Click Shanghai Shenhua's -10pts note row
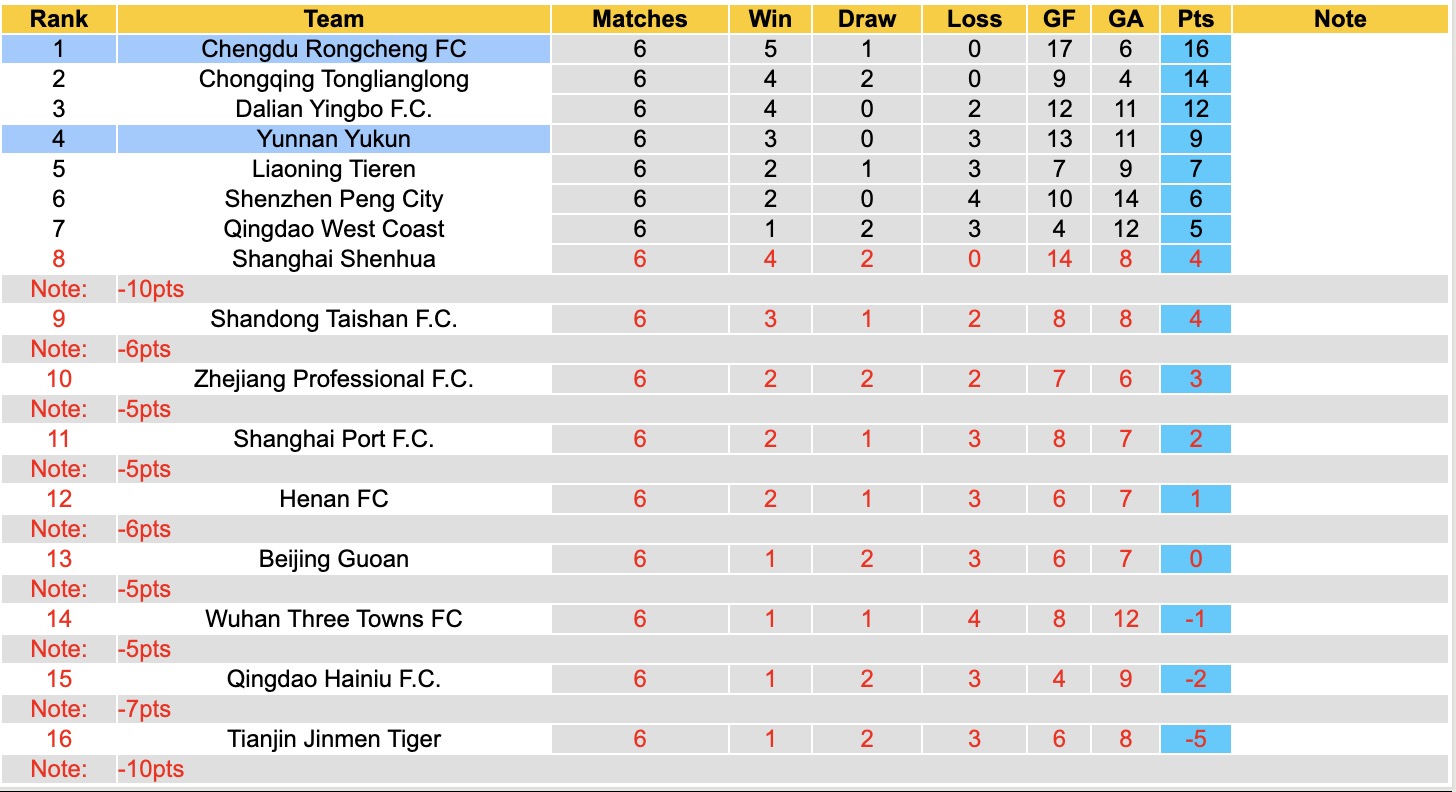The height and width of the screenshot is (792, 1456). point(150,289)
